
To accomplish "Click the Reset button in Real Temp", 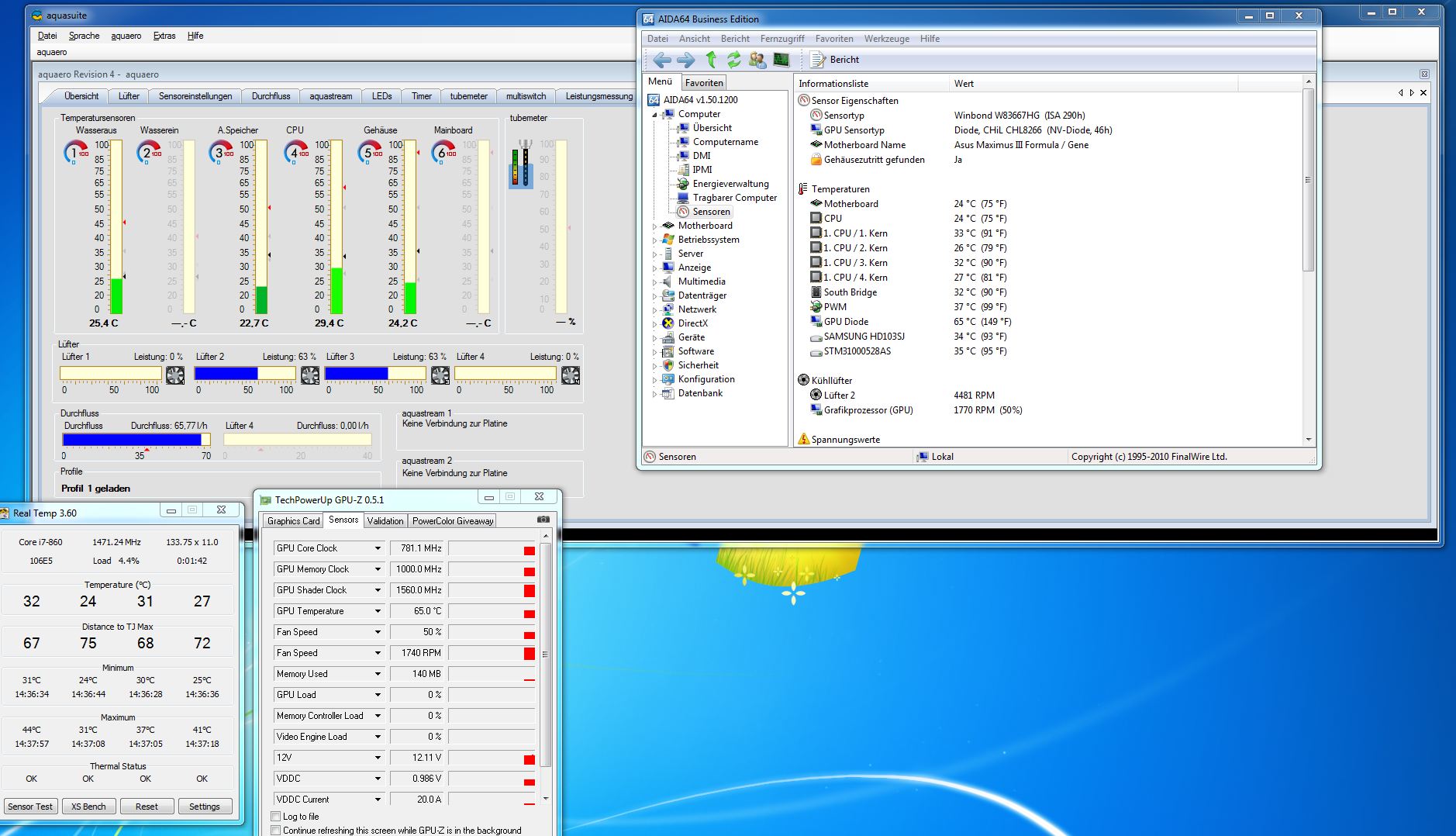I will tap(147, 807).
